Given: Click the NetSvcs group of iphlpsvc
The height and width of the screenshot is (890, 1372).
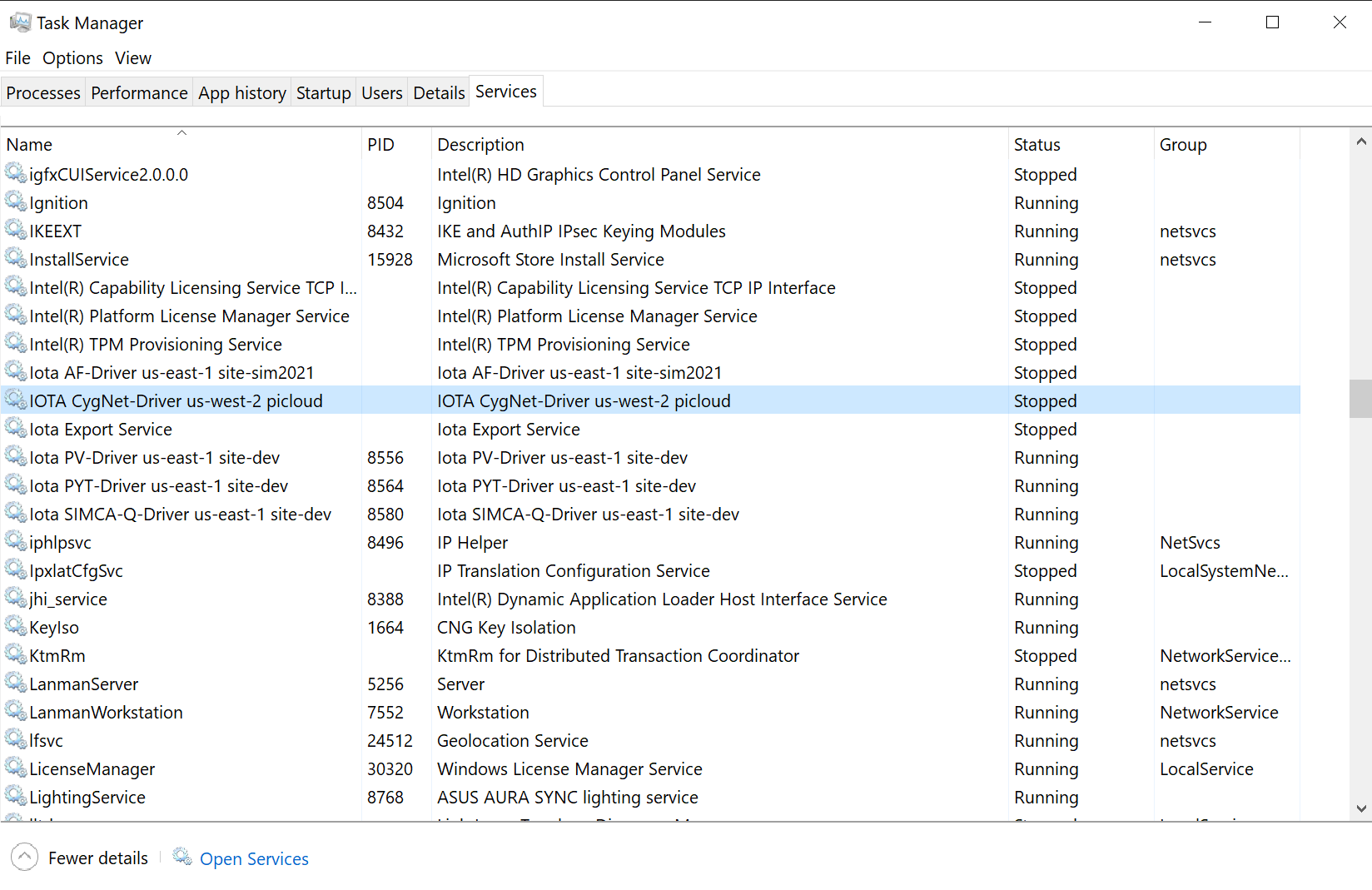Looking at the screenshot, I should tap(1190, 543).
